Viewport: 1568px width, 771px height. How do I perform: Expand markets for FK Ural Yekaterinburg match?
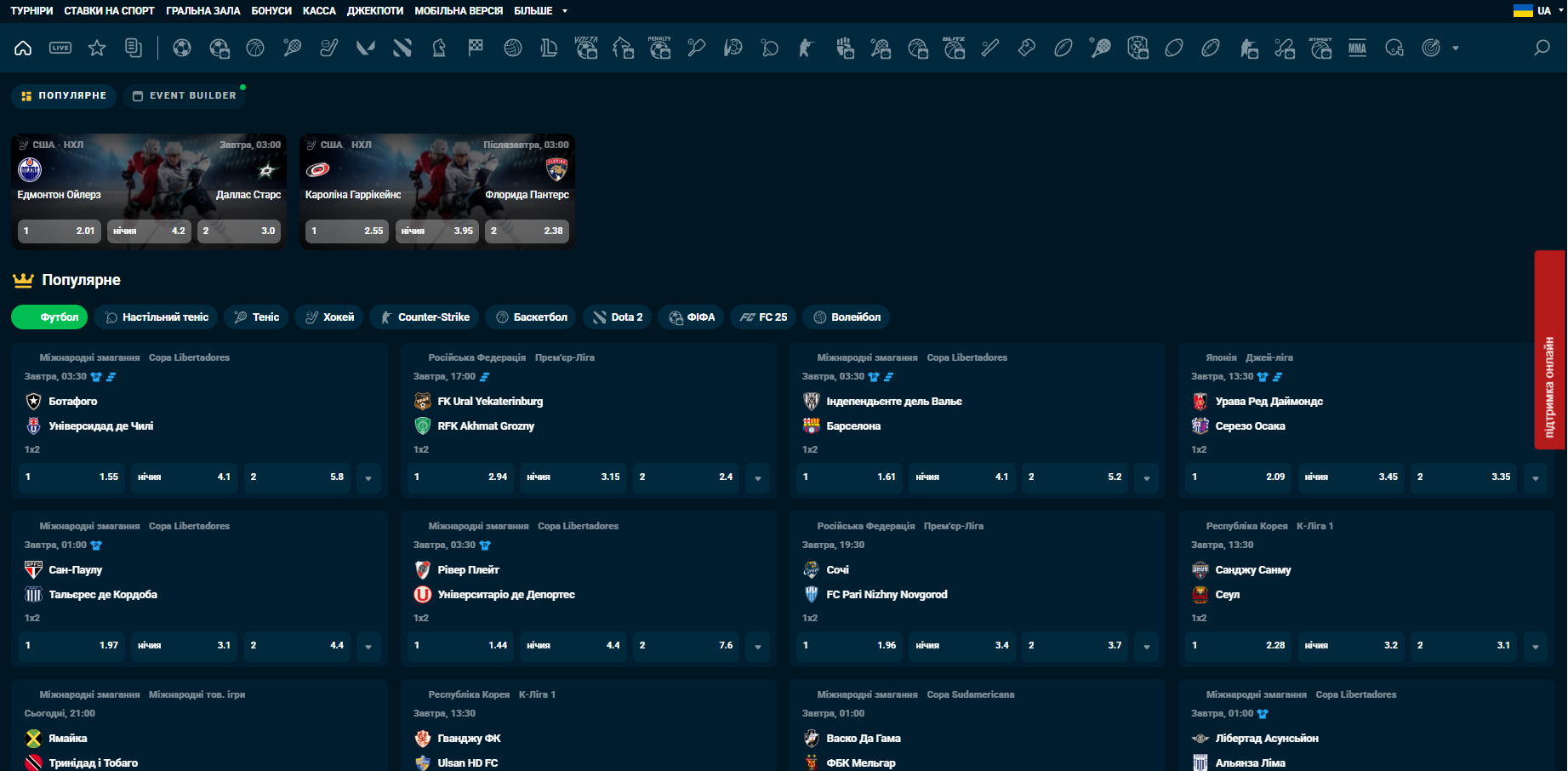point(757,477)
